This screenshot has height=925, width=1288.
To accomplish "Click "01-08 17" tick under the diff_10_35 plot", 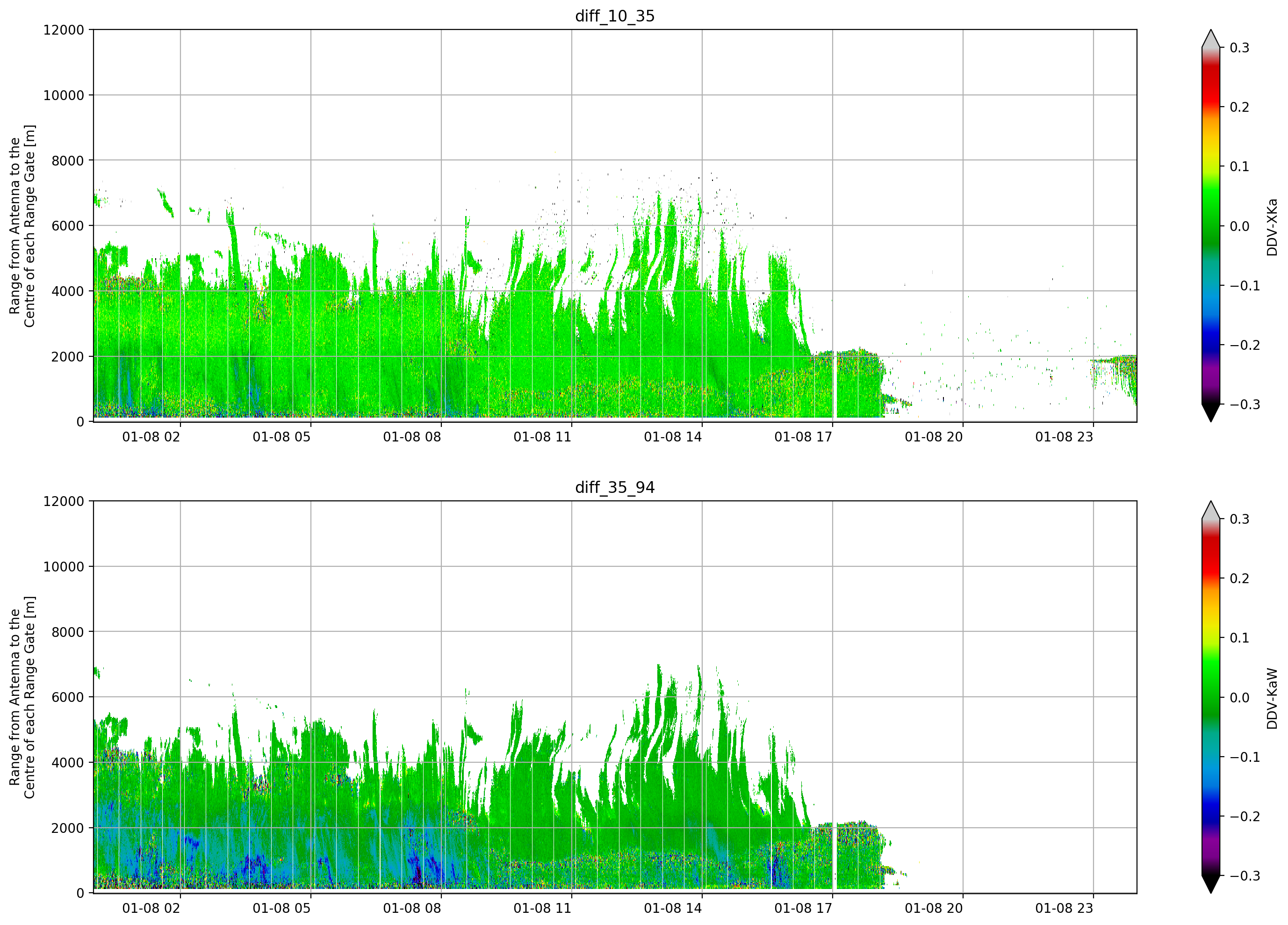I will [x=804, y=437].
